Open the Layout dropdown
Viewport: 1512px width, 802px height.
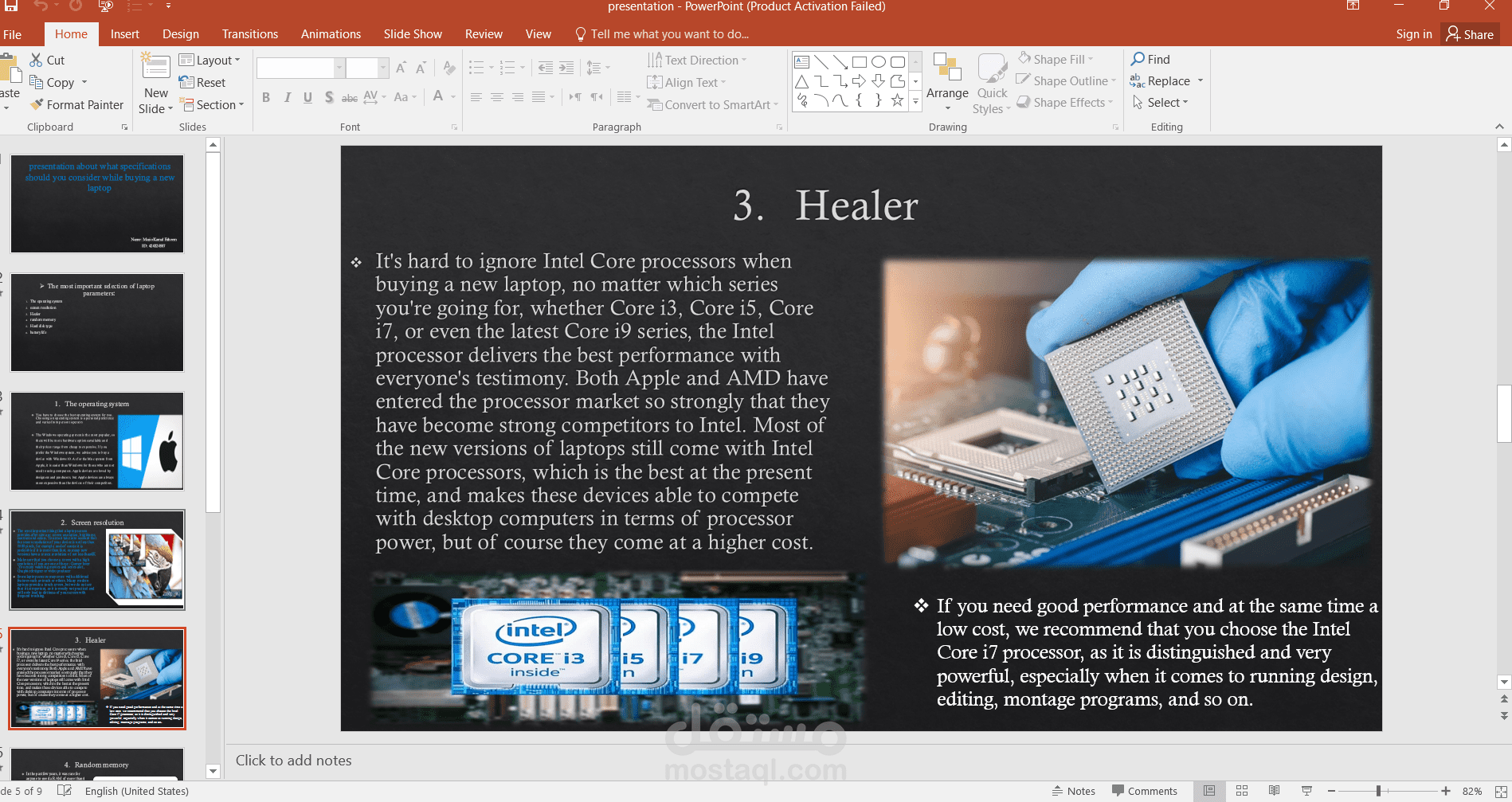tap(210, 60)
